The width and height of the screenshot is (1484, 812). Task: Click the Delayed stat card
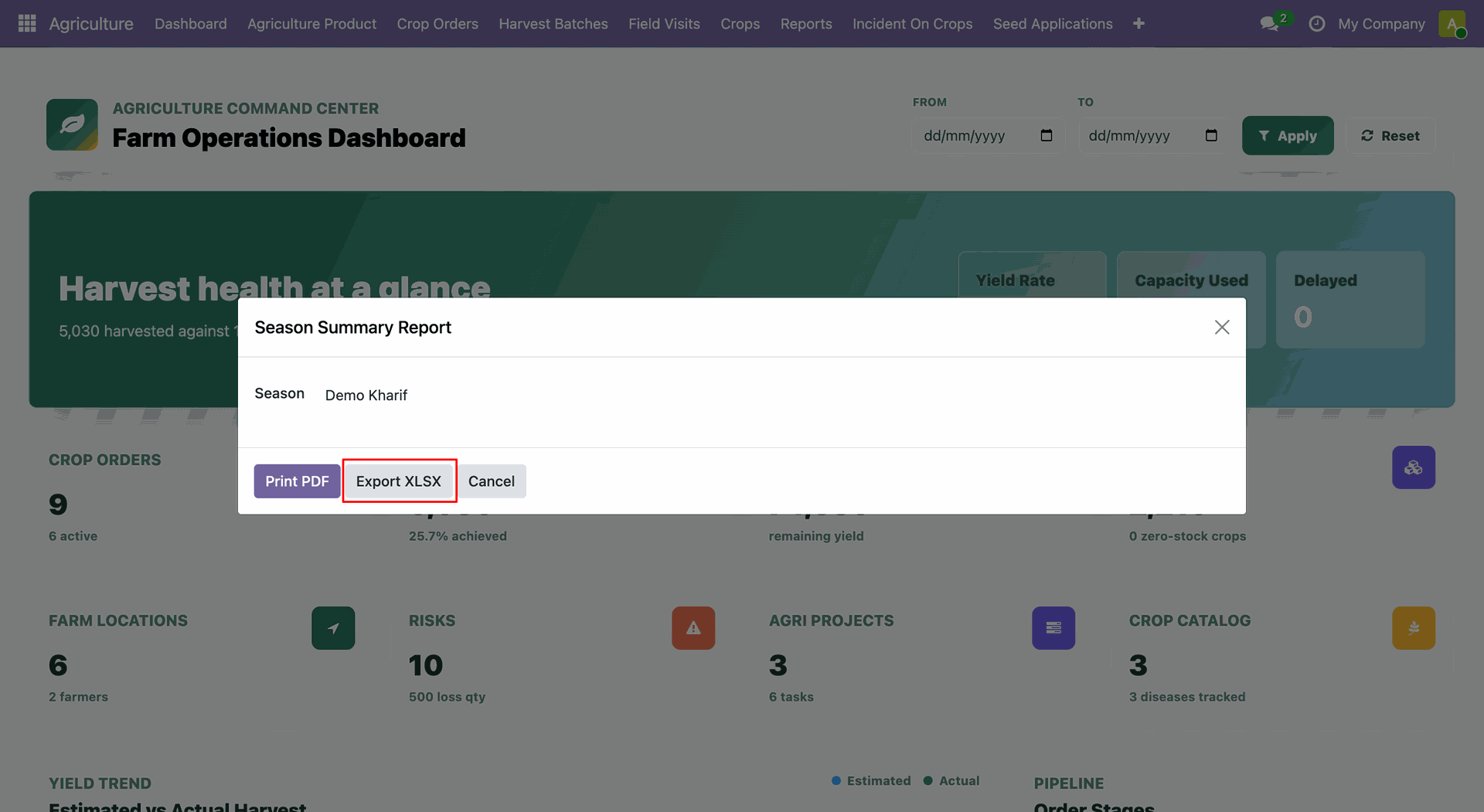(1350, 300)
